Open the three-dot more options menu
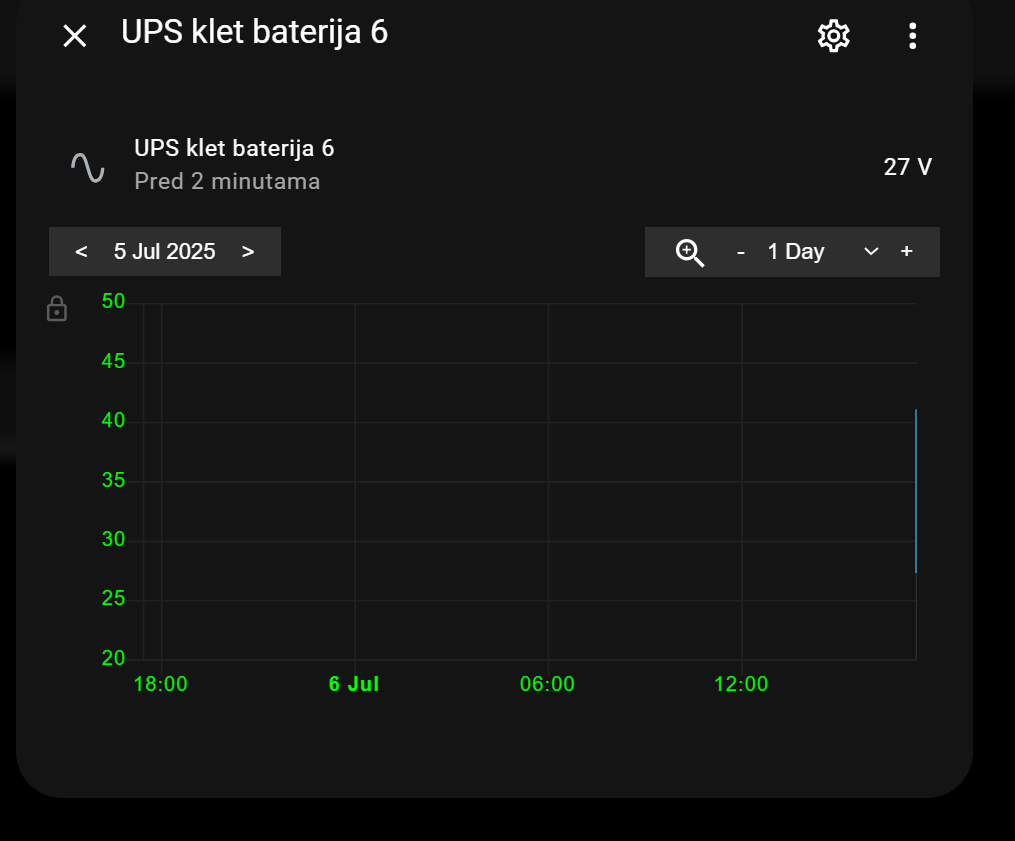 (912, 36)
